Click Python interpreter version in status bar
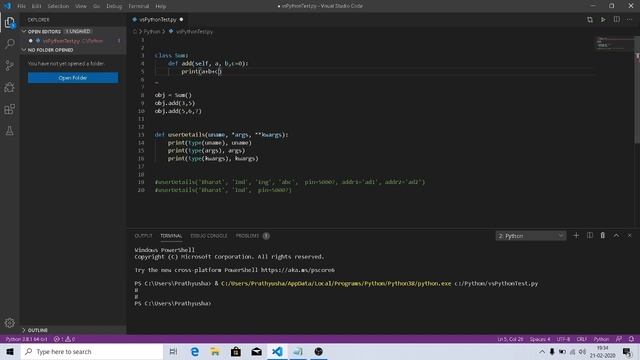This screenshot has width=640, height=360. pos(26,339)
